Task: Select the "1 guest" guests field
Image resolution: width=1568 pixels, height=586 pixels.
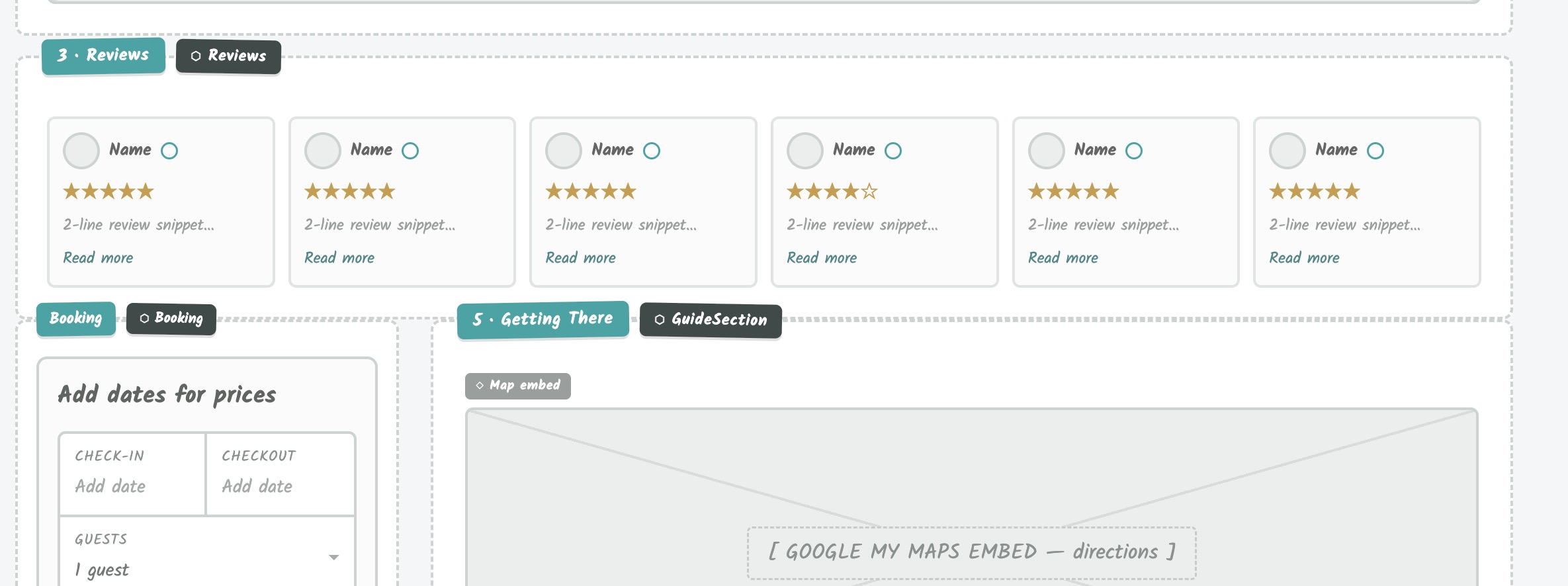Action: [x=207, y=552]
